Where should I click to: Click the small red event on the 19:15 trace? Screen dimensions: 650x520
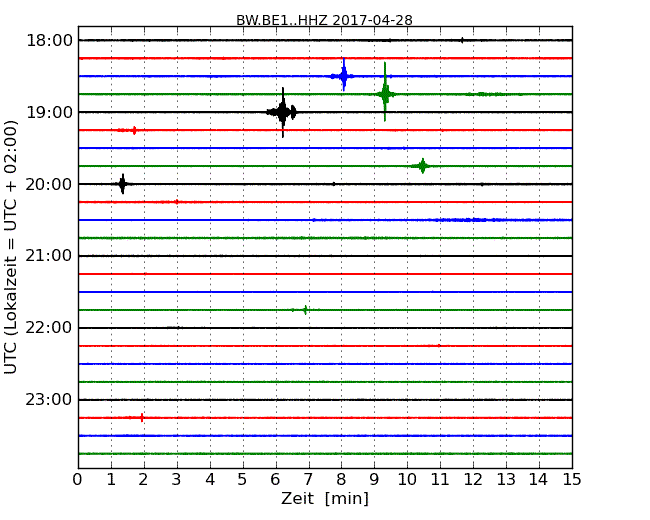[127, 130]
